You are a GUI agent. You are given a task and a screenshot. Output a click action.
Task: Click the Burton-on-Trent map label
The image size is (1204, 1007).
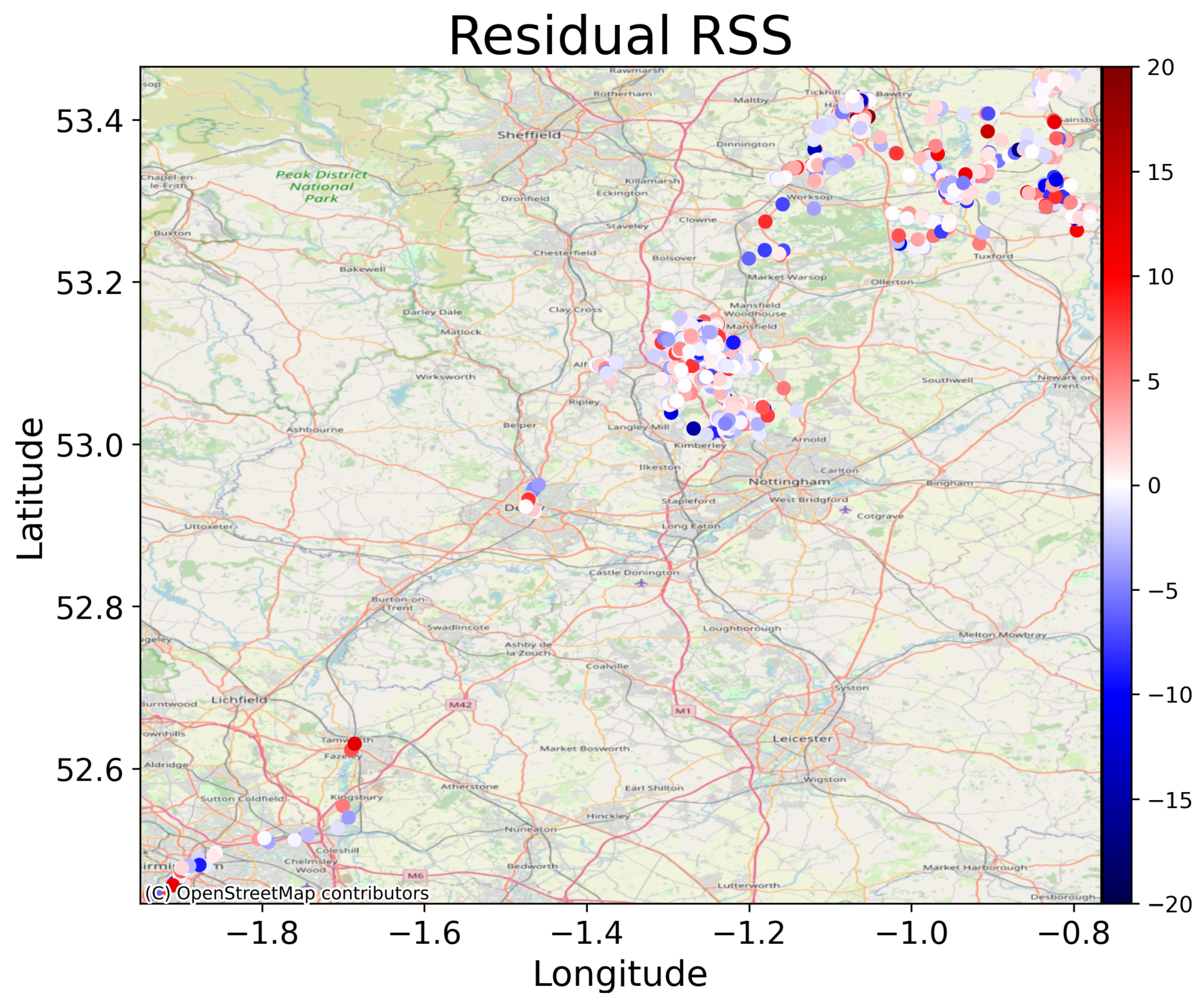click(x=400, y=603)
